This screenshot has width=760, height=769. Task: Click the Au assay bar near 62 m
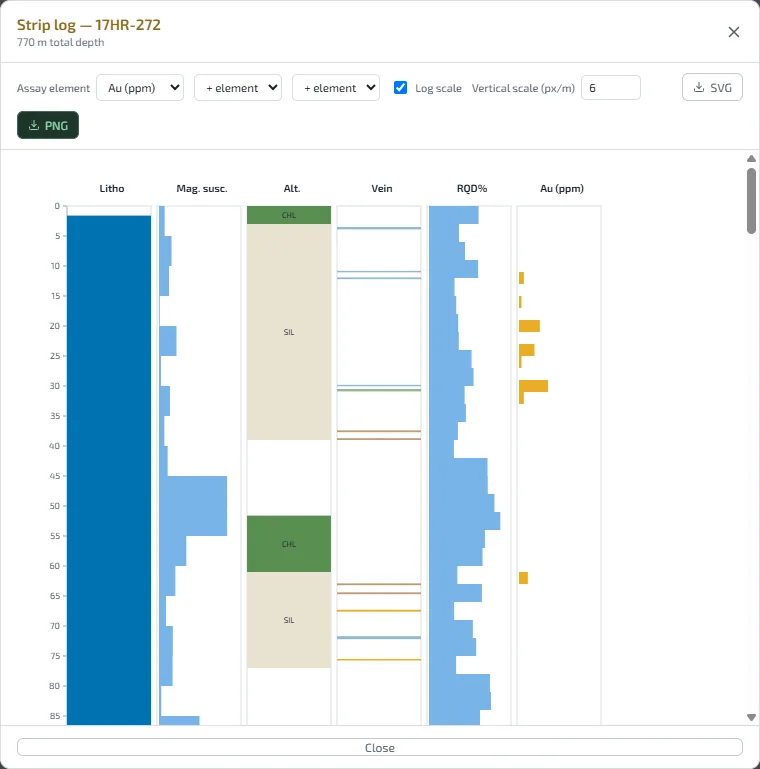click(524, 578)
